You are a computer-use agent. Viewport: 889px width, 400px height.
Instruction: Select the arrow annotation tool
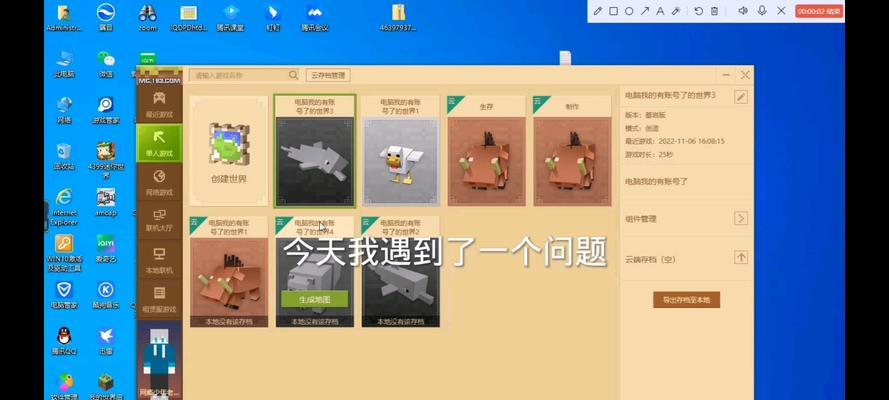[x=645, y=11]
